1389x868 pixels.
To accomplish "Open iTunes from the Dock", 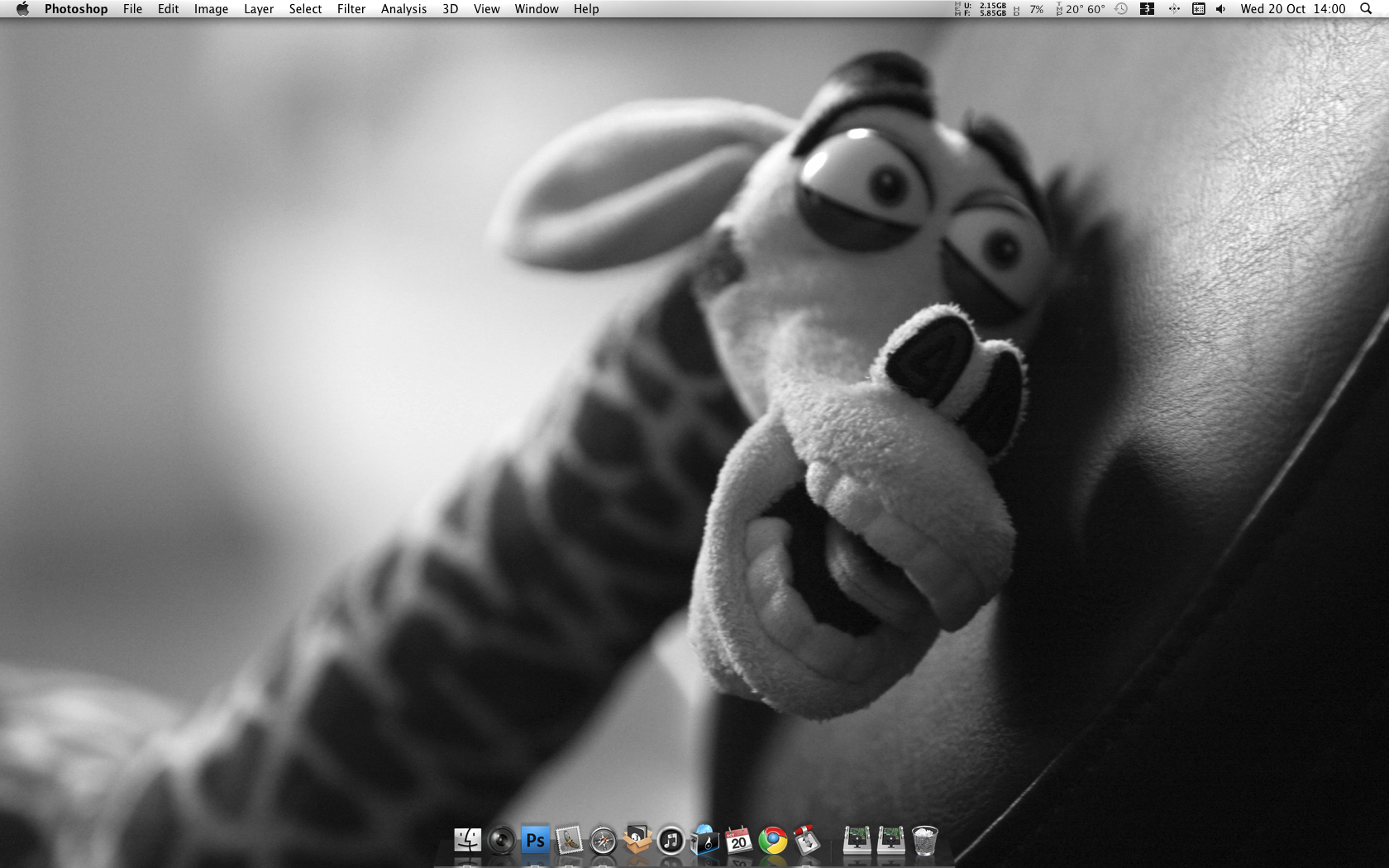I will tap(671, 841).
